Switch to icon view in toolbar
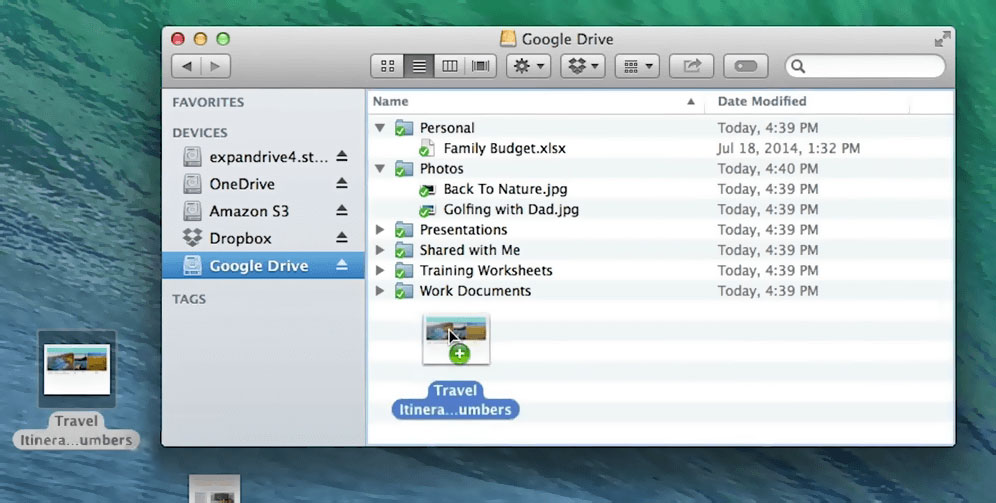This screenshot has height=503, width=996. [x=388, y=66]
